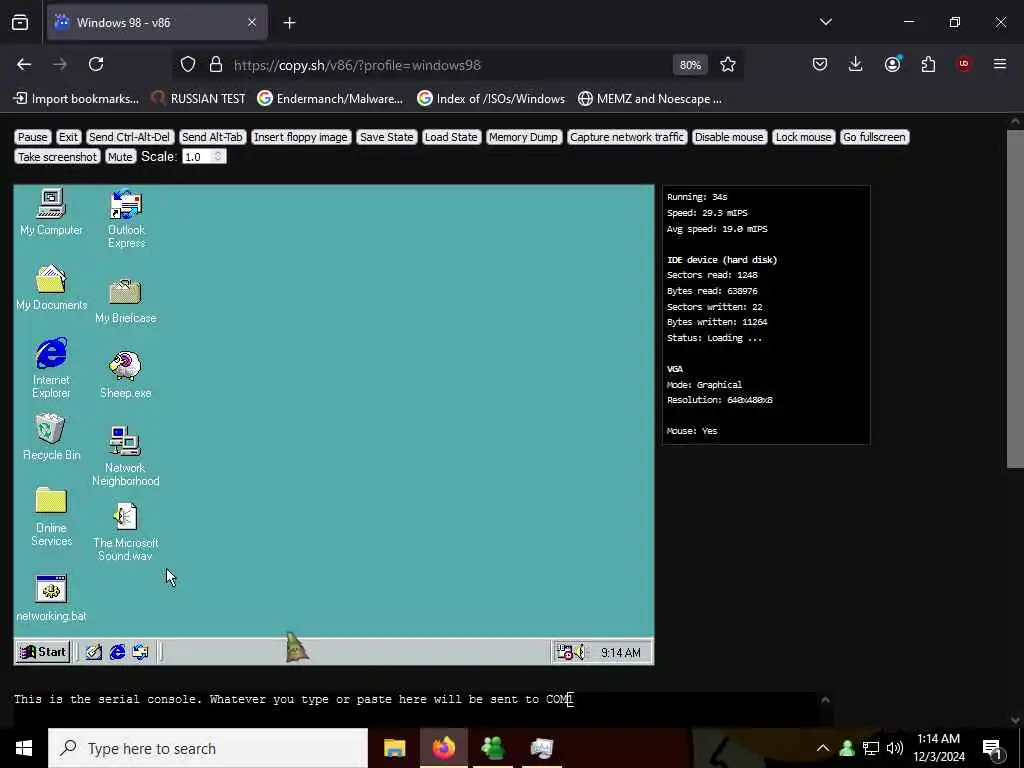This screenshot has height=768, width=1024.
Task: Open File Explorer on host taskbar
Action: coord(394,748)
